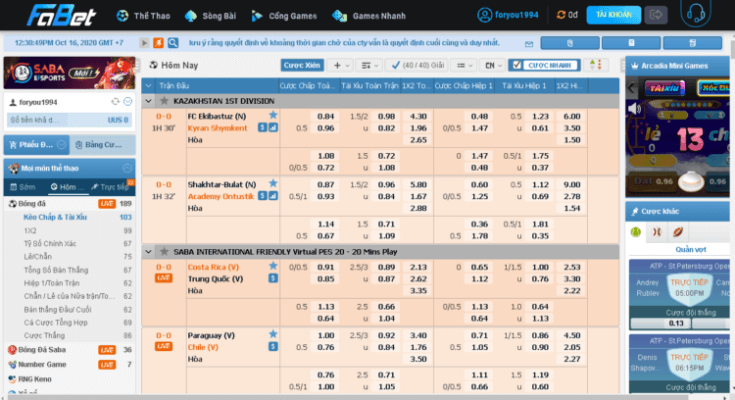Open statistics chart for Shakhtar-Bulat match
The width and height of the screenshot is (735, 400).
tap(273, 197)
